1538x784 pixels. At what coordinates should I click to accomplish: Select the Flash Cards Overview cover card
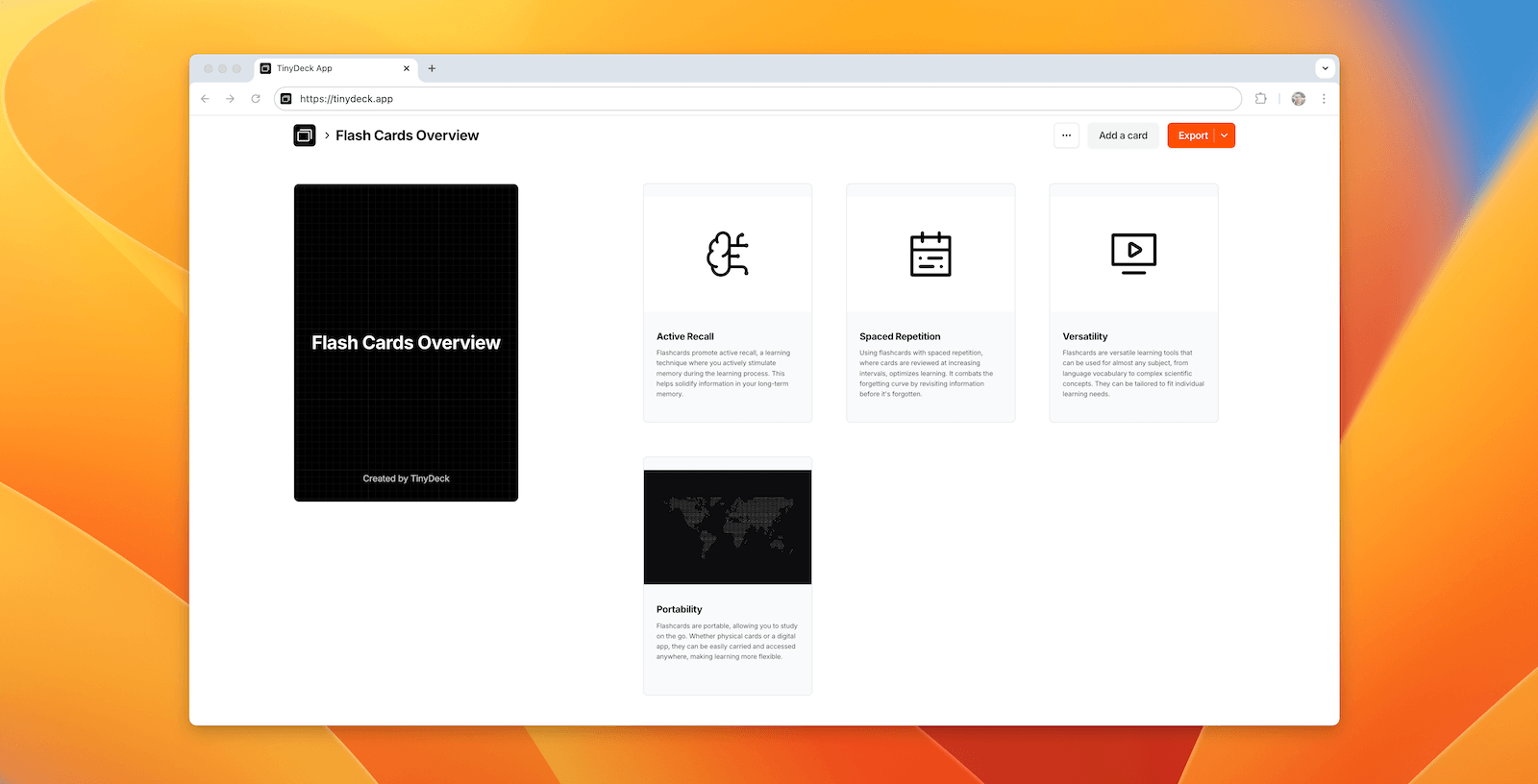(x=406, y=343)
